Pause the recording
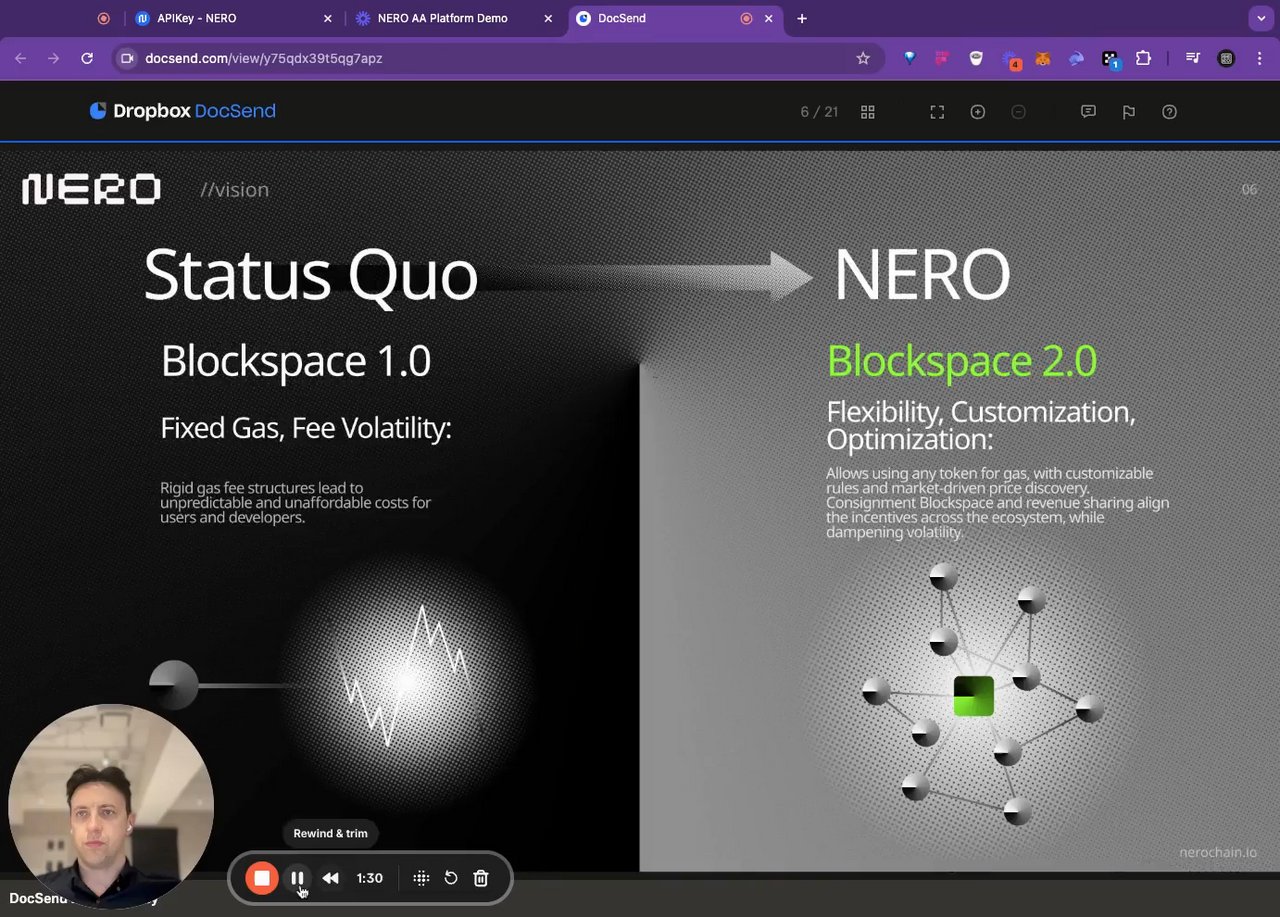This screenshot has height=917, width=1280. coord(297,878)
